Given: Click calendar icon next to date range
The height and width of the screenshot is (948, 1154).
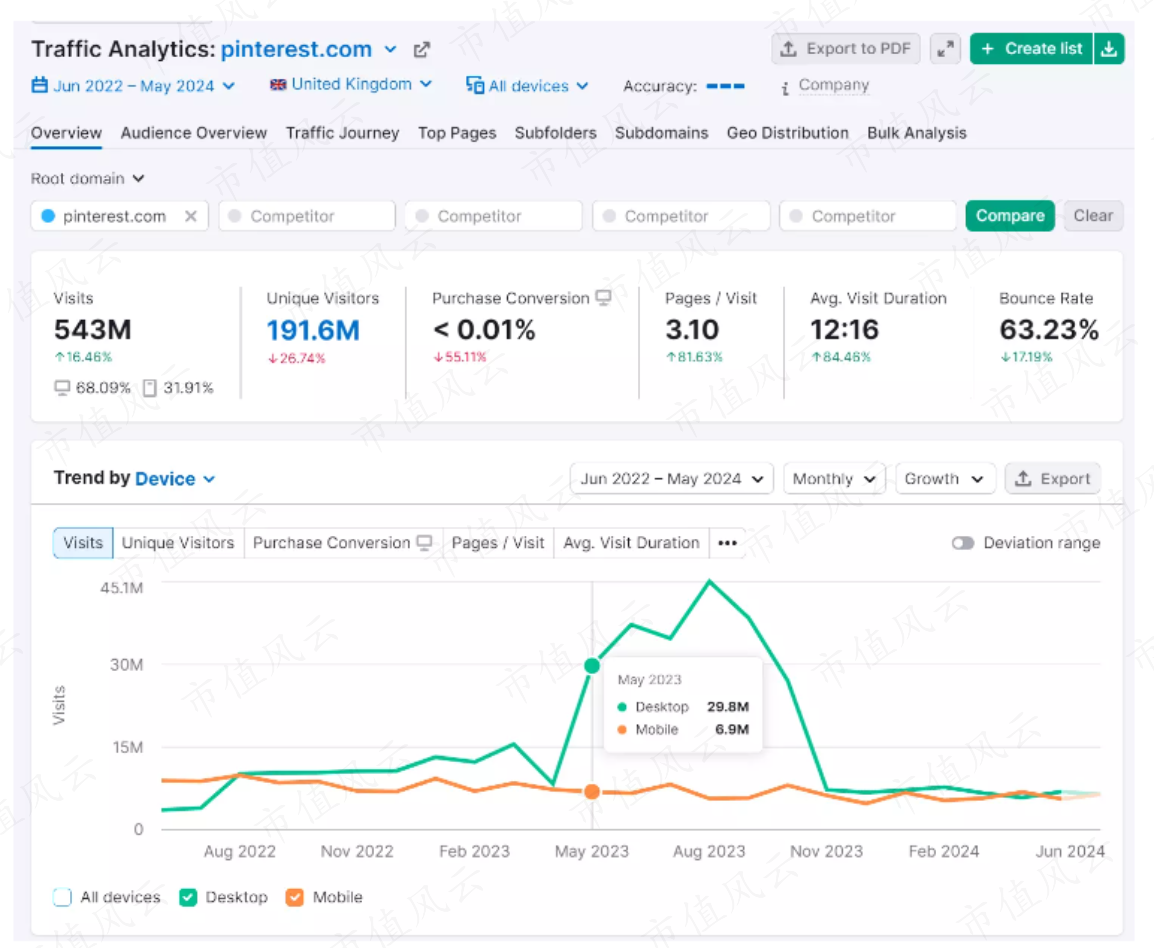Looking at the screenshot, I should [x=40, y=85].
